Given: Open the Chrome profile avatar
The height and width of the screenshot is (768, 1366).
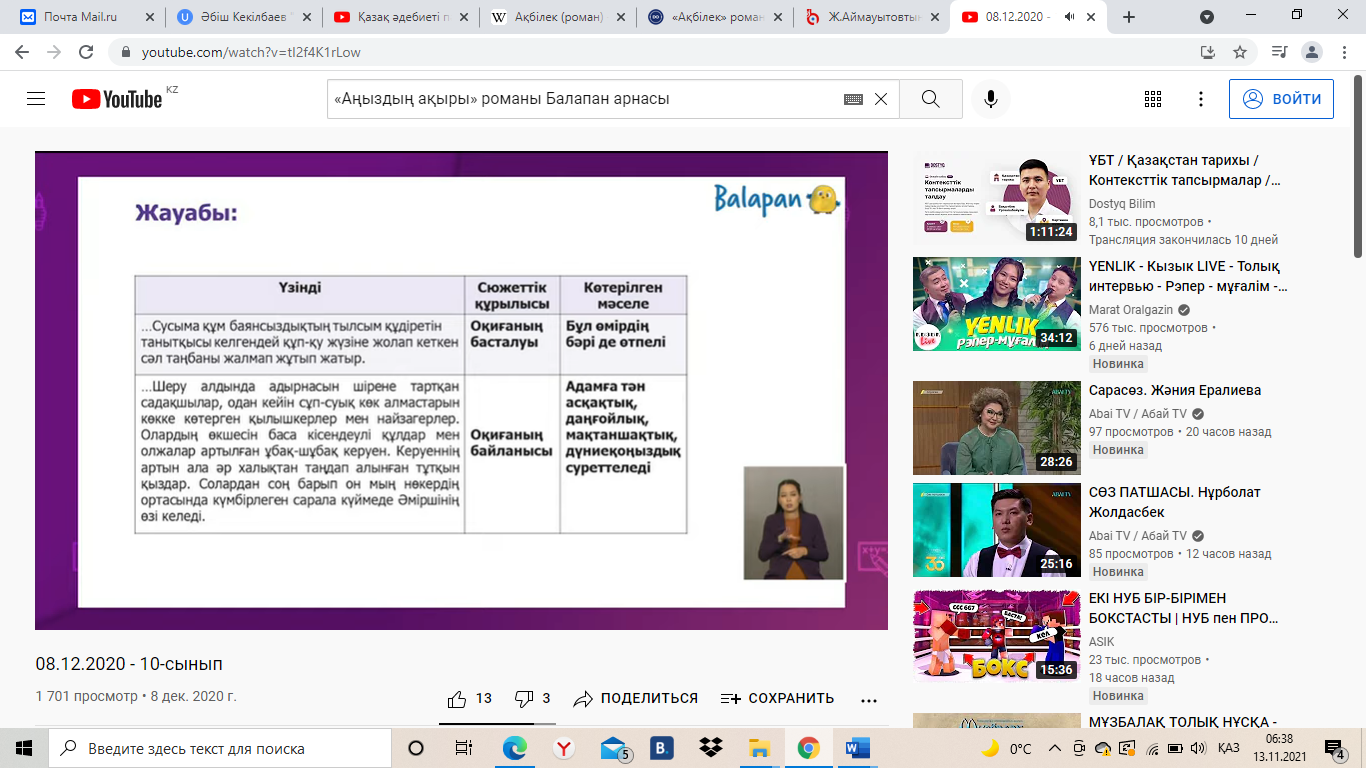Looking at the screenshot, I should 1313,52.
